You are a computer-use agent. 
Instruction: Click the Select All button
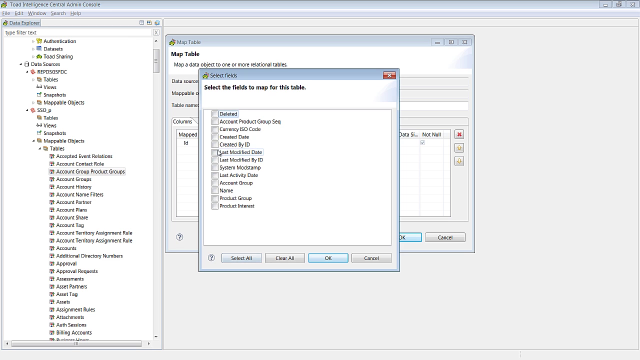[241, 258]
